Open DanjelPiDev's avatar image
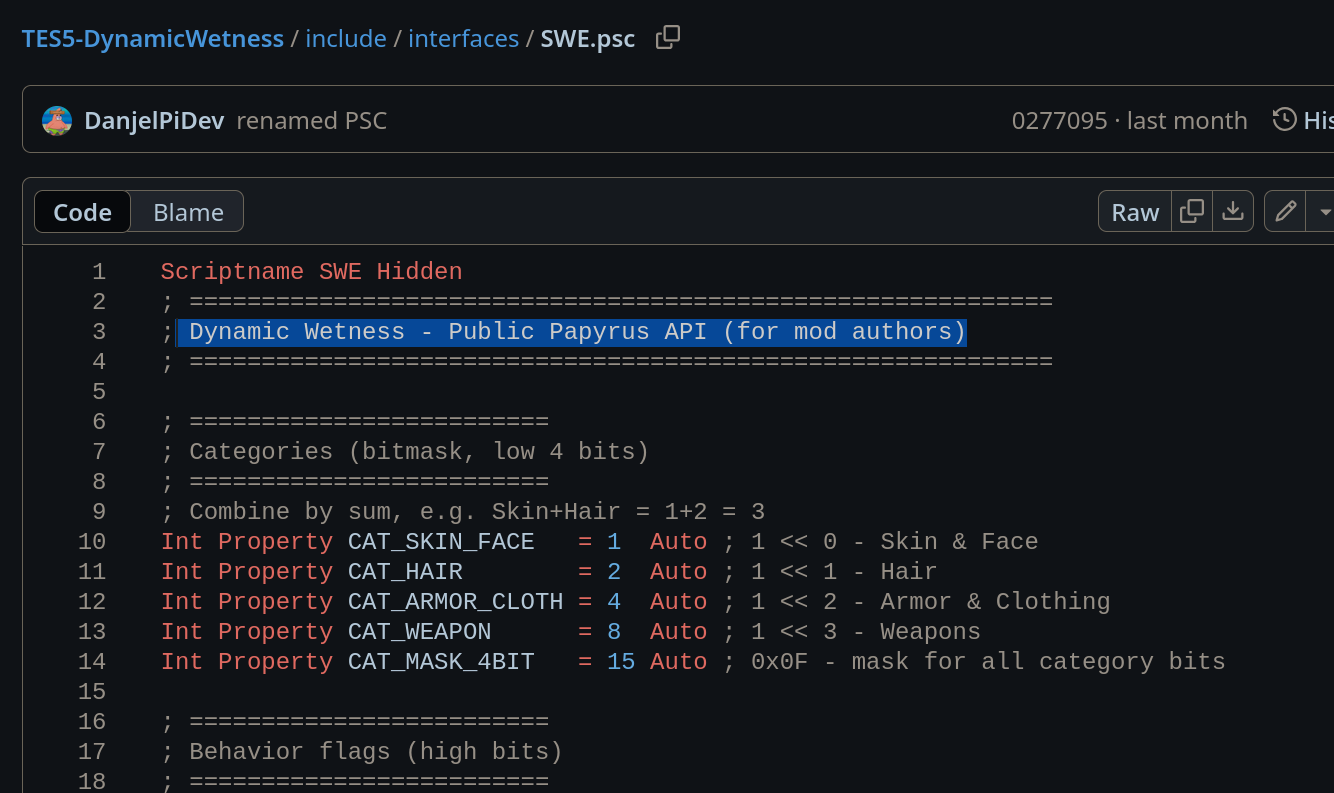 [x=57, y=121]
